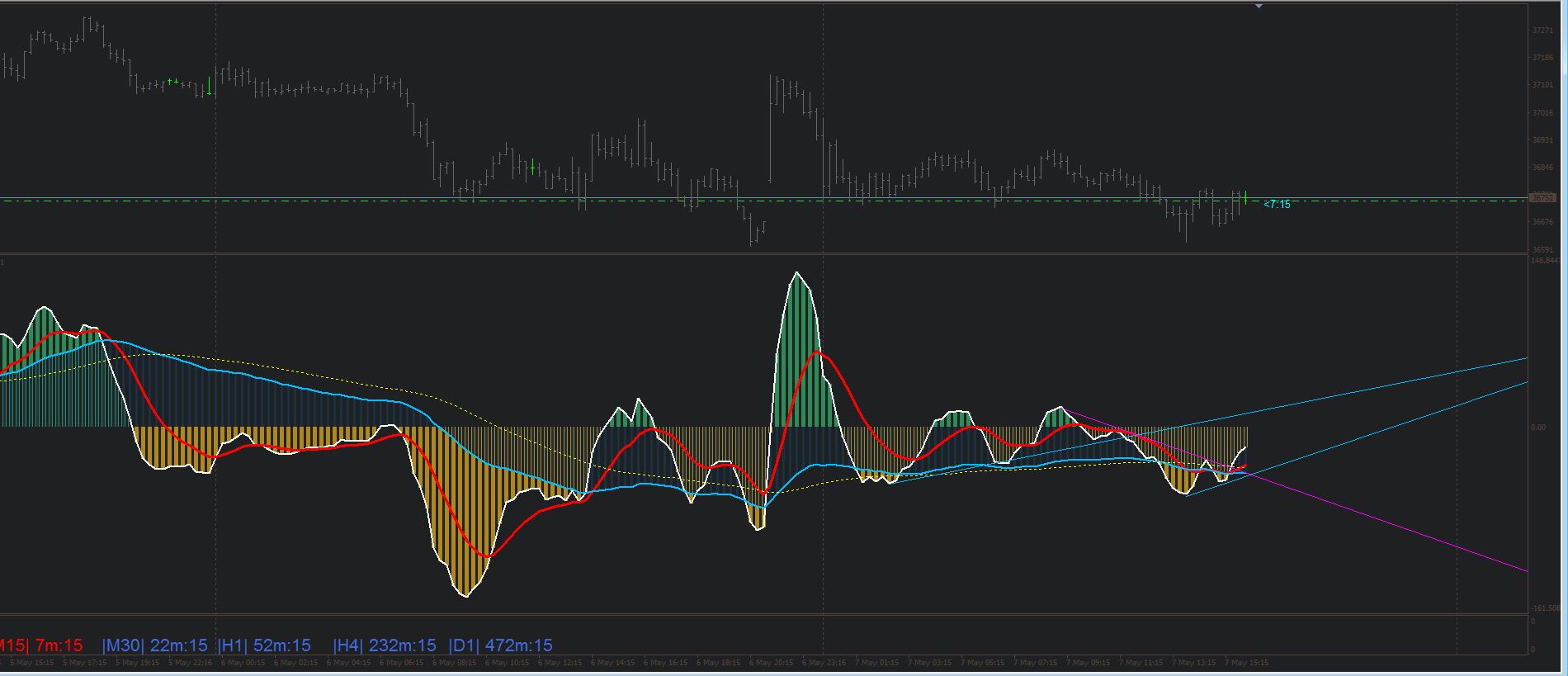Click the chart shift triangle marker at top
The height and width of the screenshot is (676, 1568).
click(x=1259, y=7)
